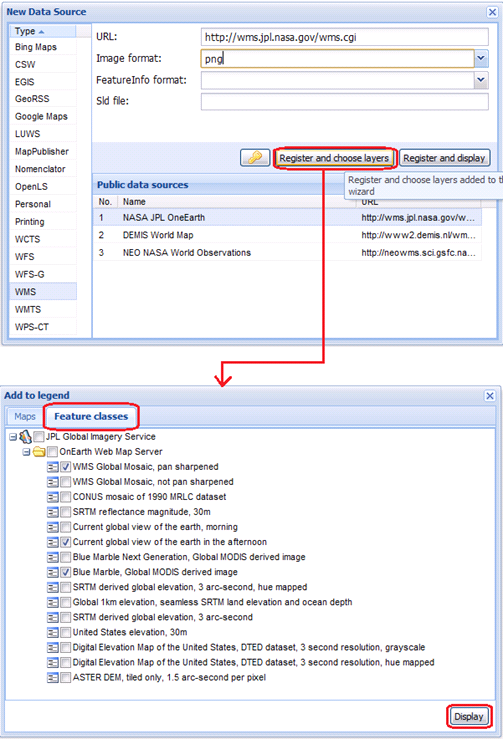
Task: Click layer icon beside Blue Marble Next Generation
Action: (53, 557)
